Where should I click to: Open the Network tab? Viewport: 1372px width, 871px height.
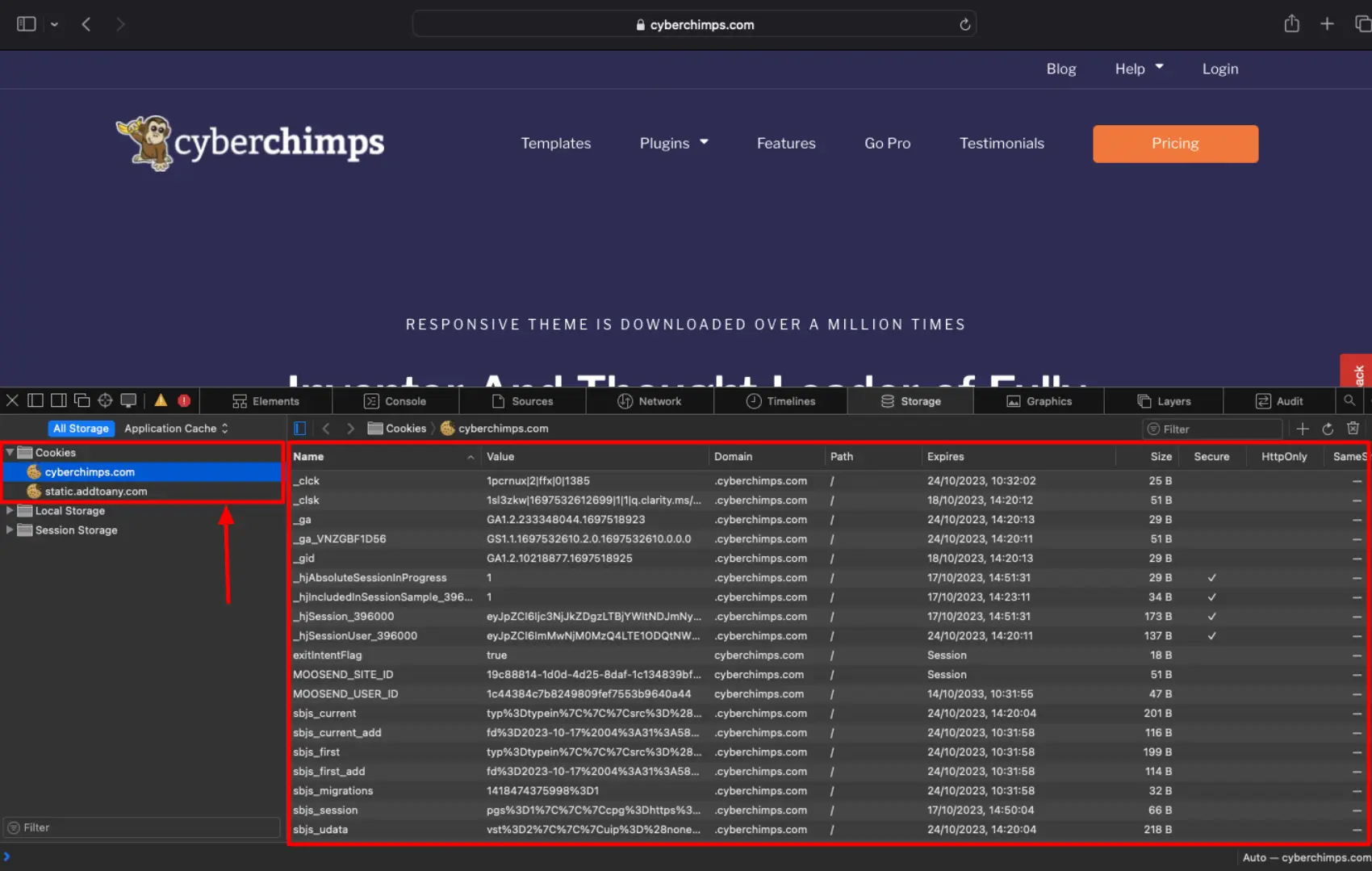tap(650, 401)
